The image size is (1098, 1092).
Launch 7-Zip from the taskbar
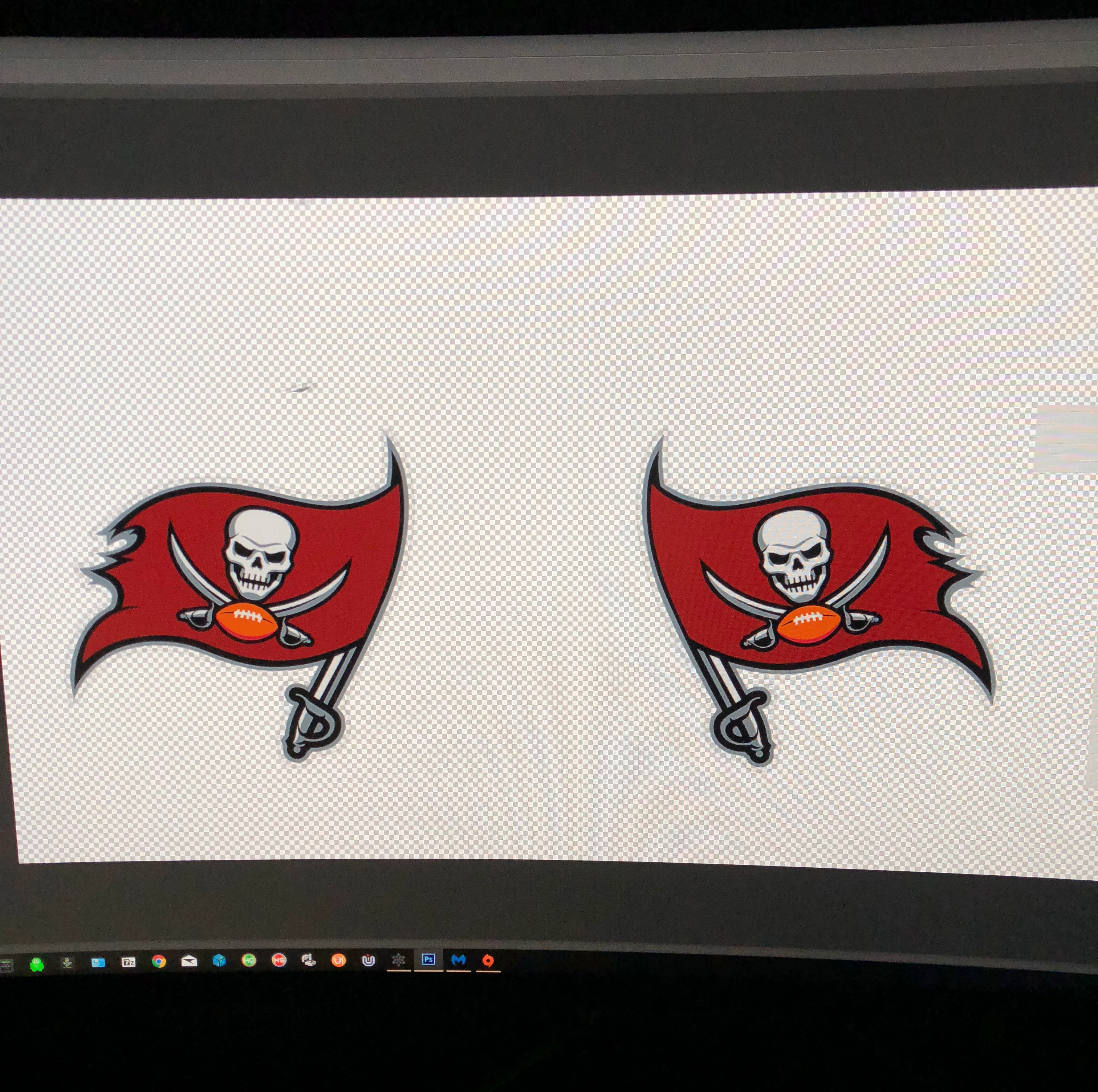coord(129,962)
